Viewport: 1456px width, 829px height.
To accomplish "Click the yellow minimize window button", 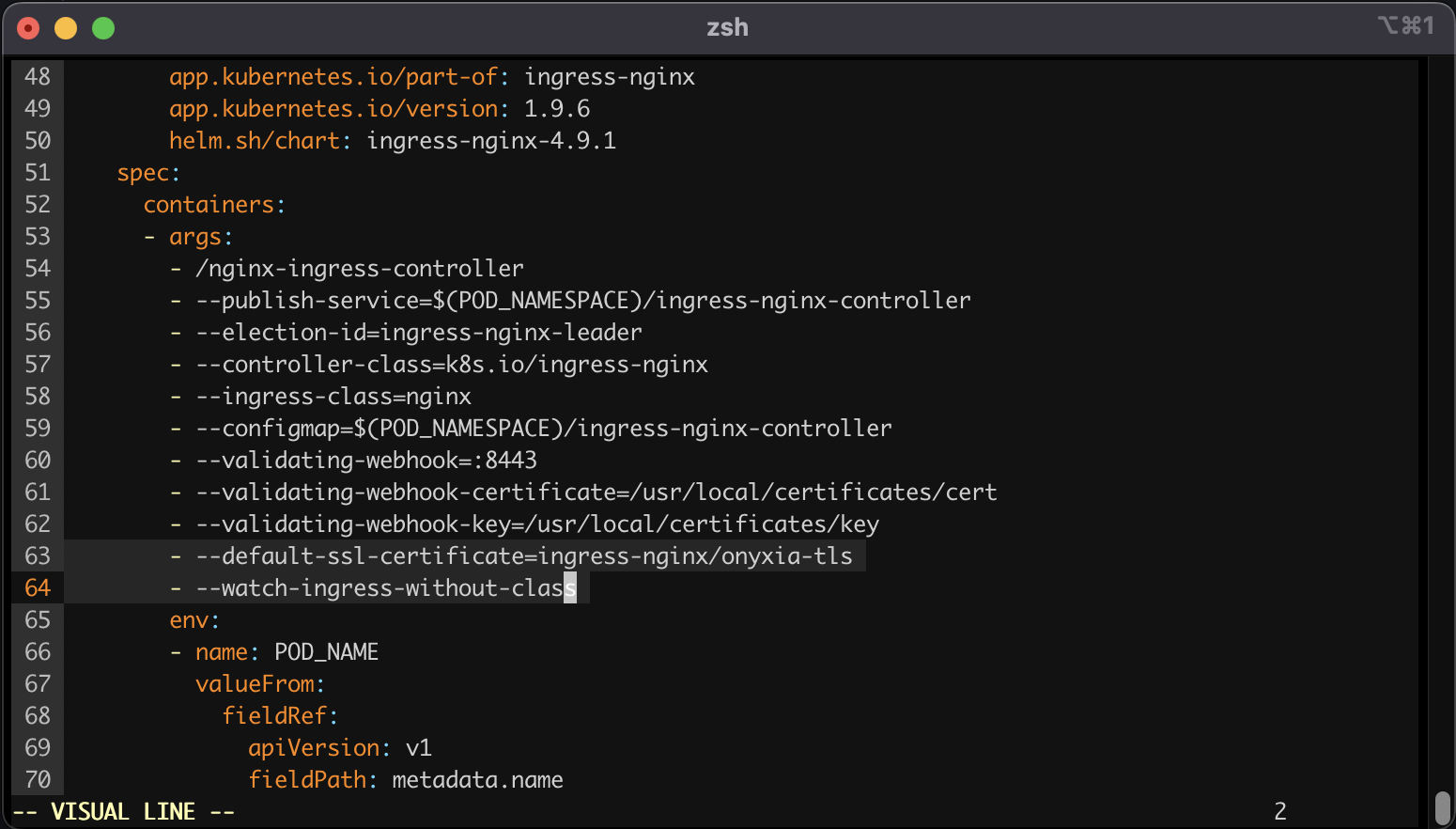I will click(66, 28).
